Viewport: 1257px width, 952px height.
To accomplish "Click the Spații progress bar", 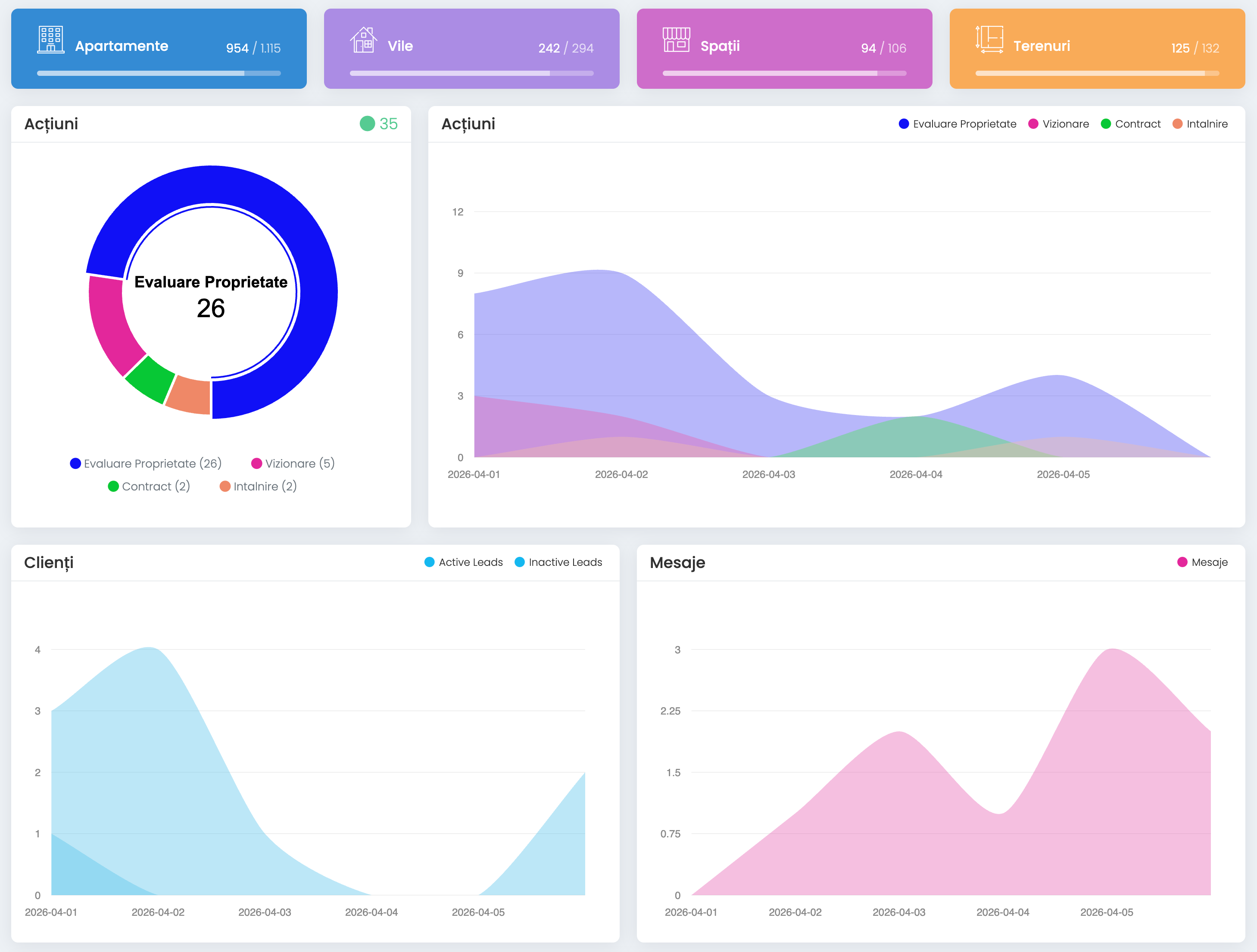I will pos(784,73).
